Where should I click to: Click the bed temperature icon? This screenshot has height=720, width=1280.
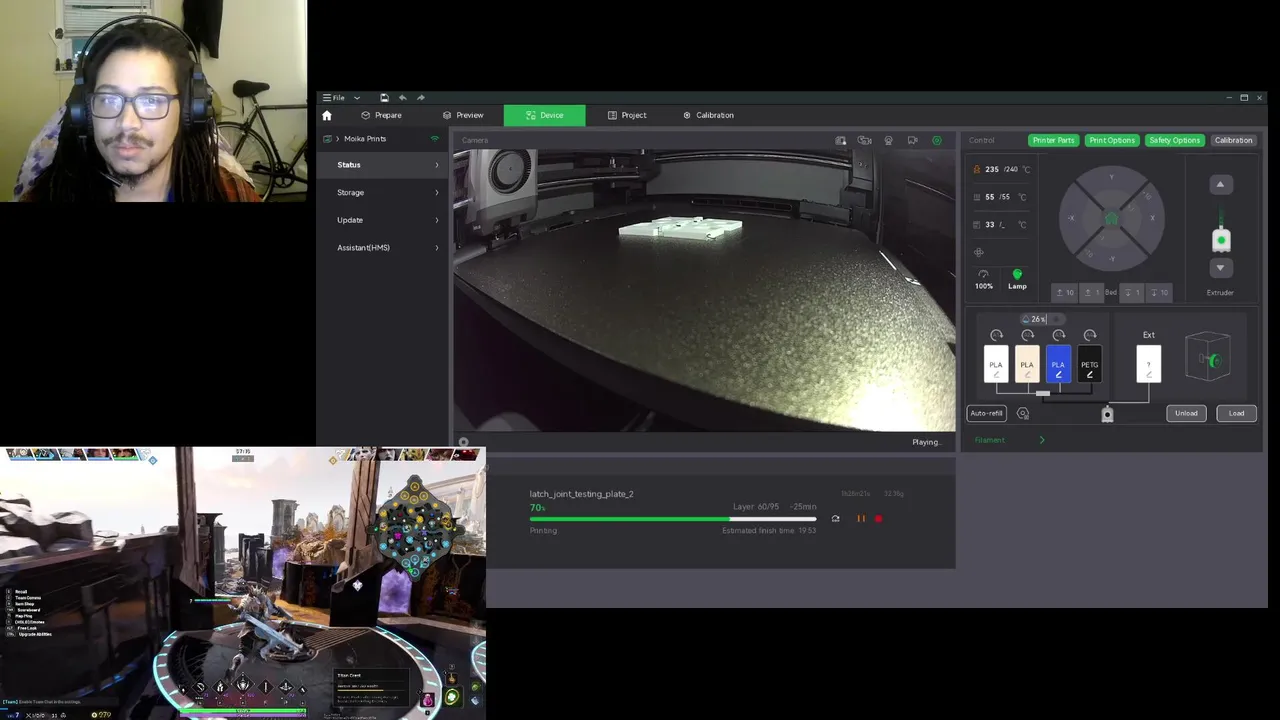tap(977, 197)
